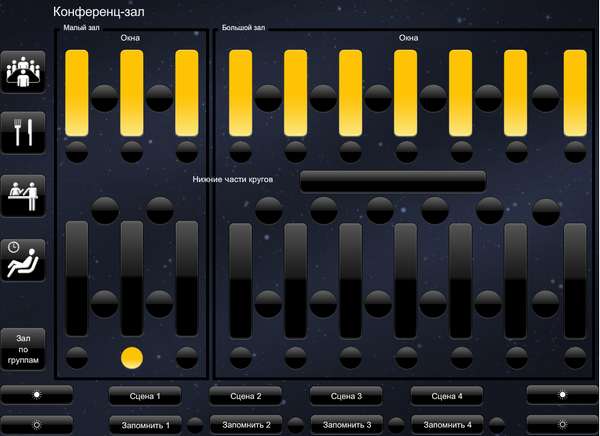Adjust the first yellow window slider in Малый зал
Screen dimensions: 600x436
[x=77, y=93]
